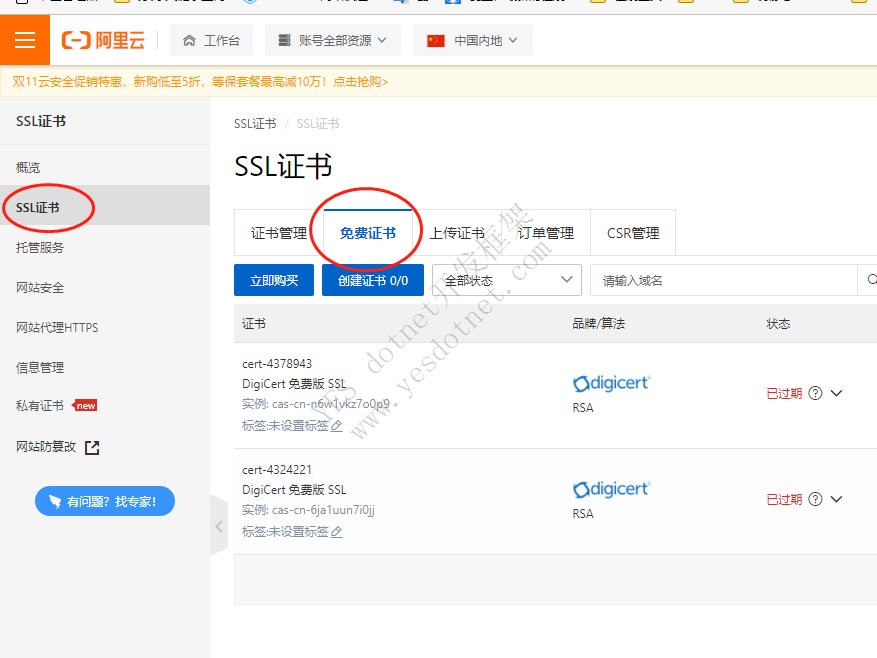The height and width of the screenshot is (658, 877).
Task: Open the 账号全部资源 dropdown
Action: coord(332,41)
